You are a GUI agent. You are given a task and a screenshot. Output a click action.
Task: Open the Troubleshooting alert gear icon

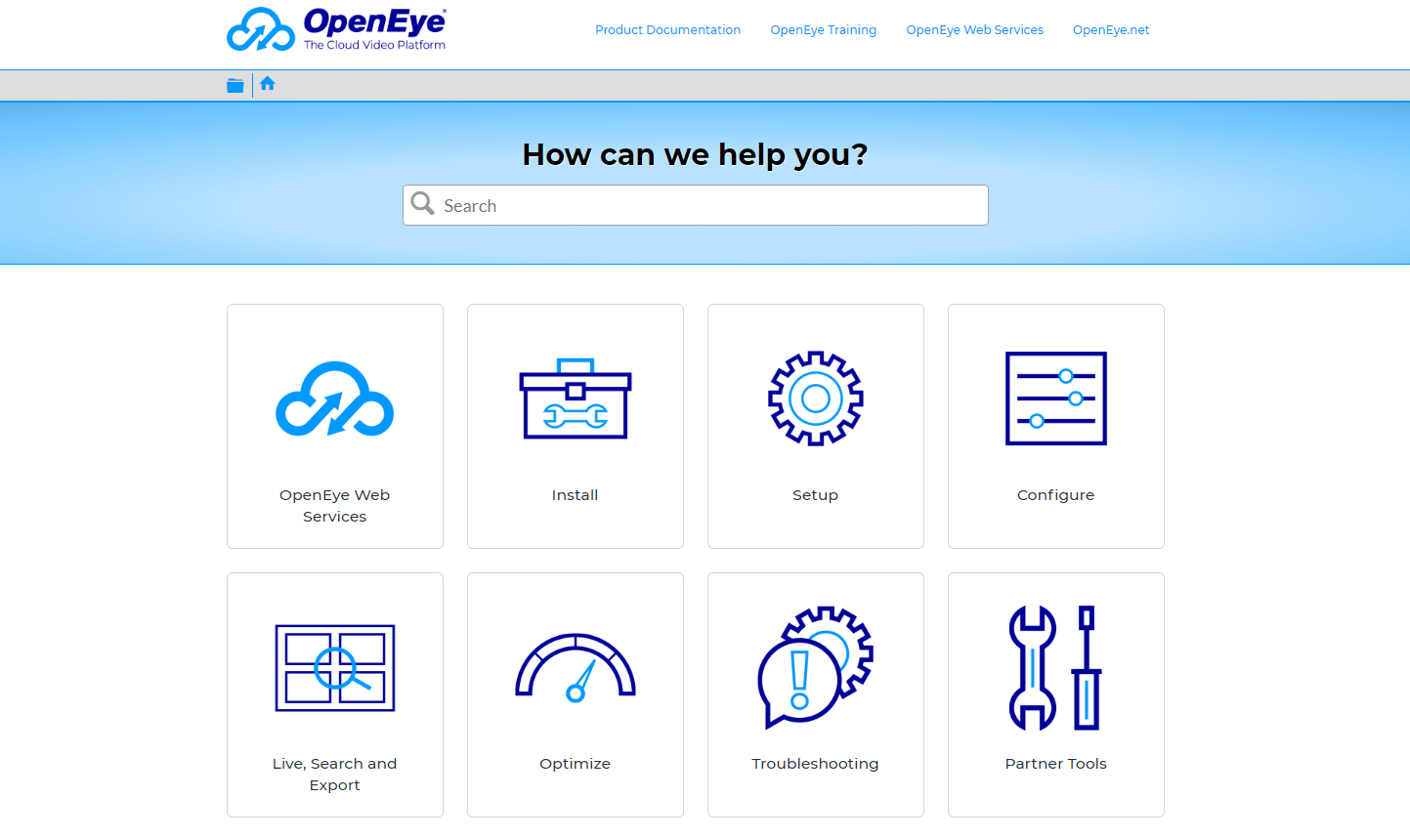coord(815,668)
